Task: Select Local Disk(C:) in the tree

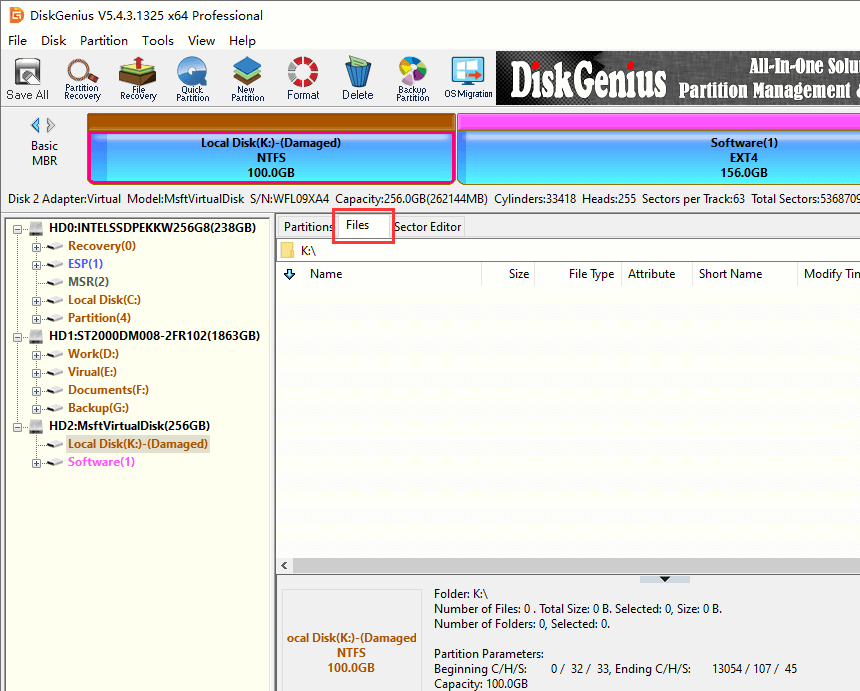Action: coord(104,300)
